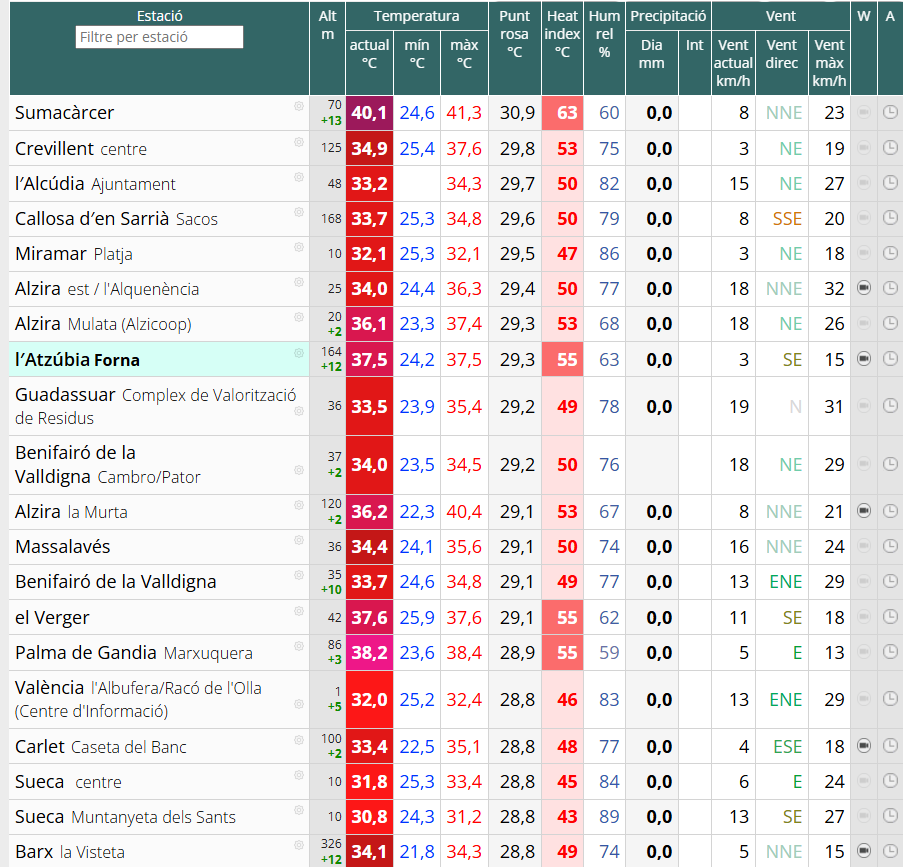Screen dimensions: 903x867
Task: Open the gear icon for Massalavés
Action: 299,540
